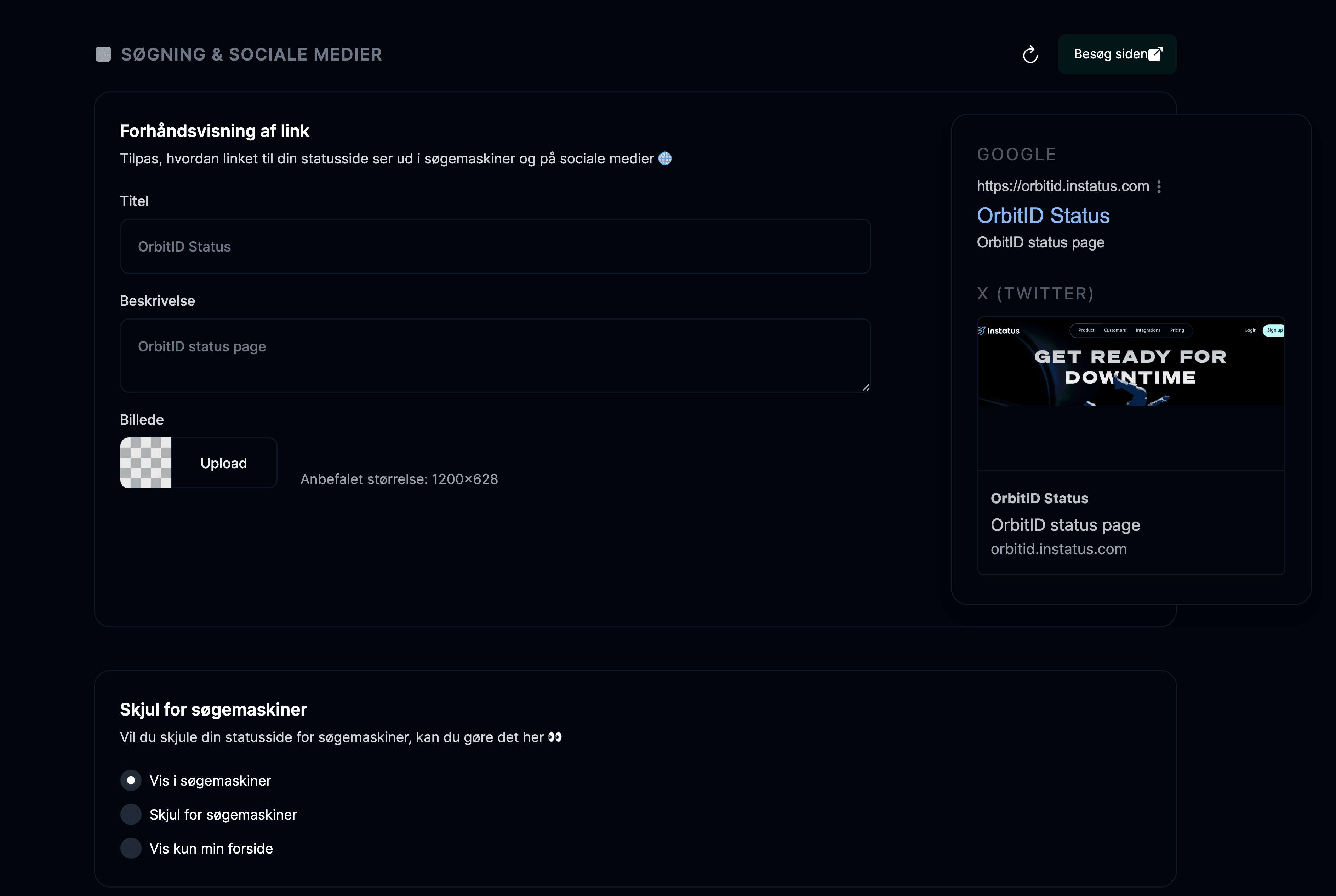This screenshot has height=896, width=1336.
Task: Click the checkered Billede thumbnail placeholder
Action: 146,463
